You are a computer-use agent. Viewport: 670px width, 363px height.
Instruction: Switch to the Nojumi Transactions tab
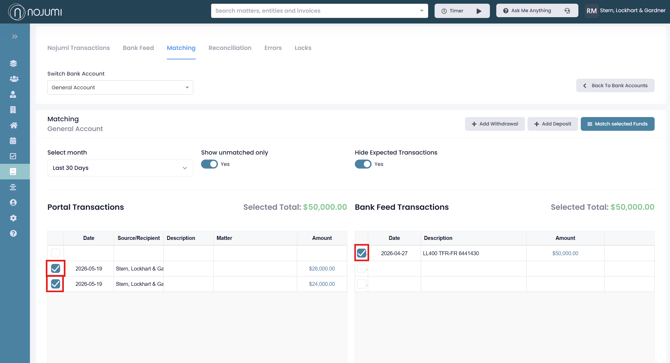tap(79, 48)
